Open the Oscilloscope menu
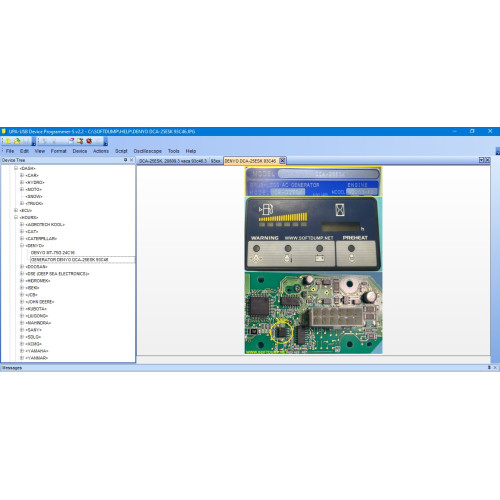The width and height of the screenshot is (500, 500). pyautogui.click(x=147, y=151)
